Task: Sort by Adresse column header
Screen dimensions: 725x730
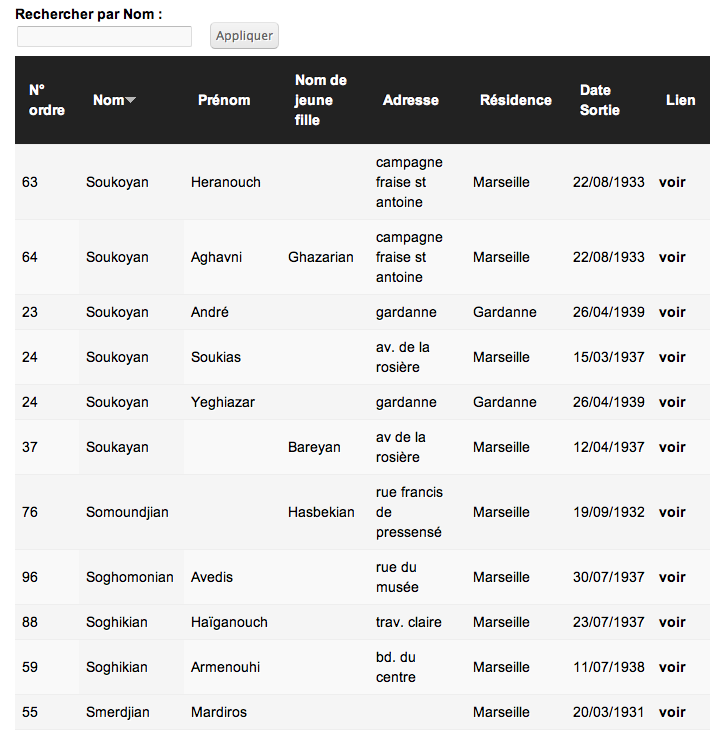Action: click(x=410, y=100)
